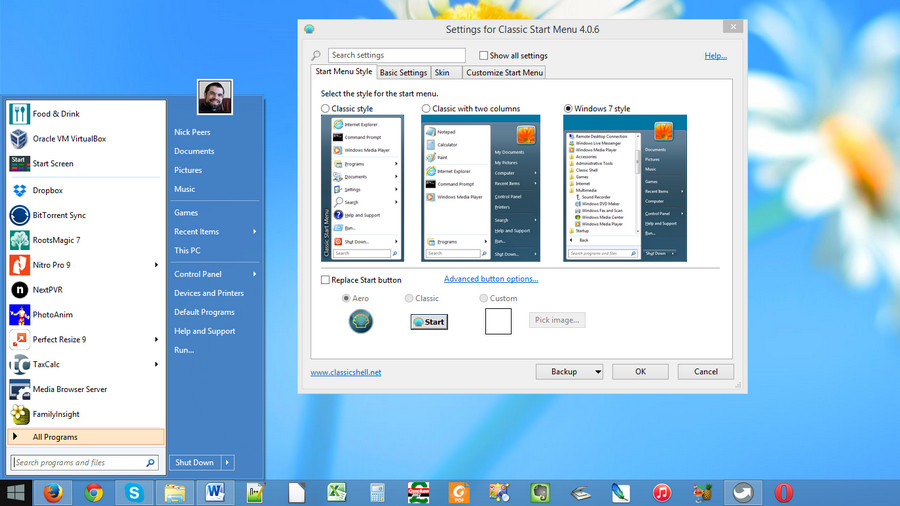Screen dimensions: 900x506
Task: Click Classic style preview thumbnail
Action: [362, 188]
